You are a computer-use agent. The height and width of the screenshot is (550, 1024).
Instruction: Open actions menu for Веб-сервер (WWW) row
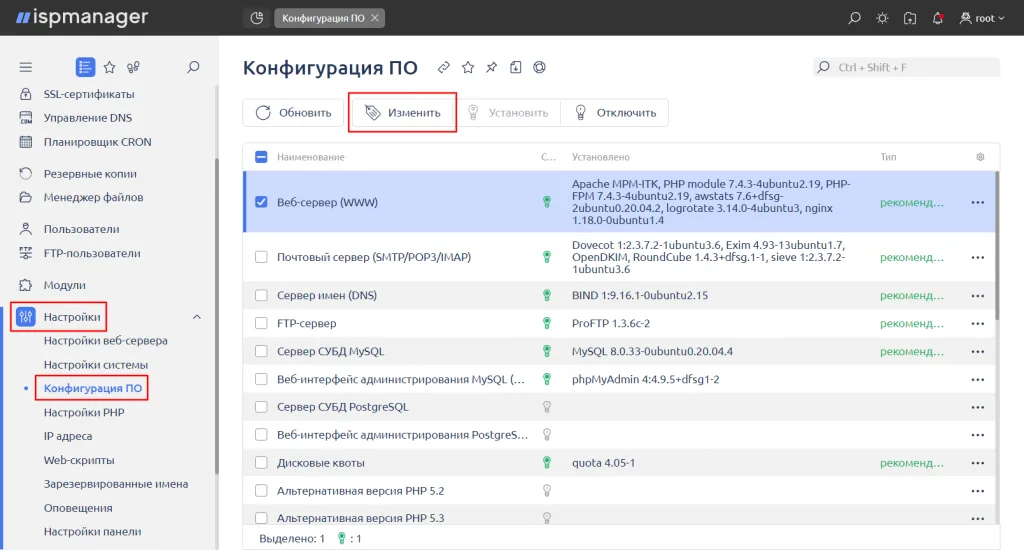click(x=978, y=202)
